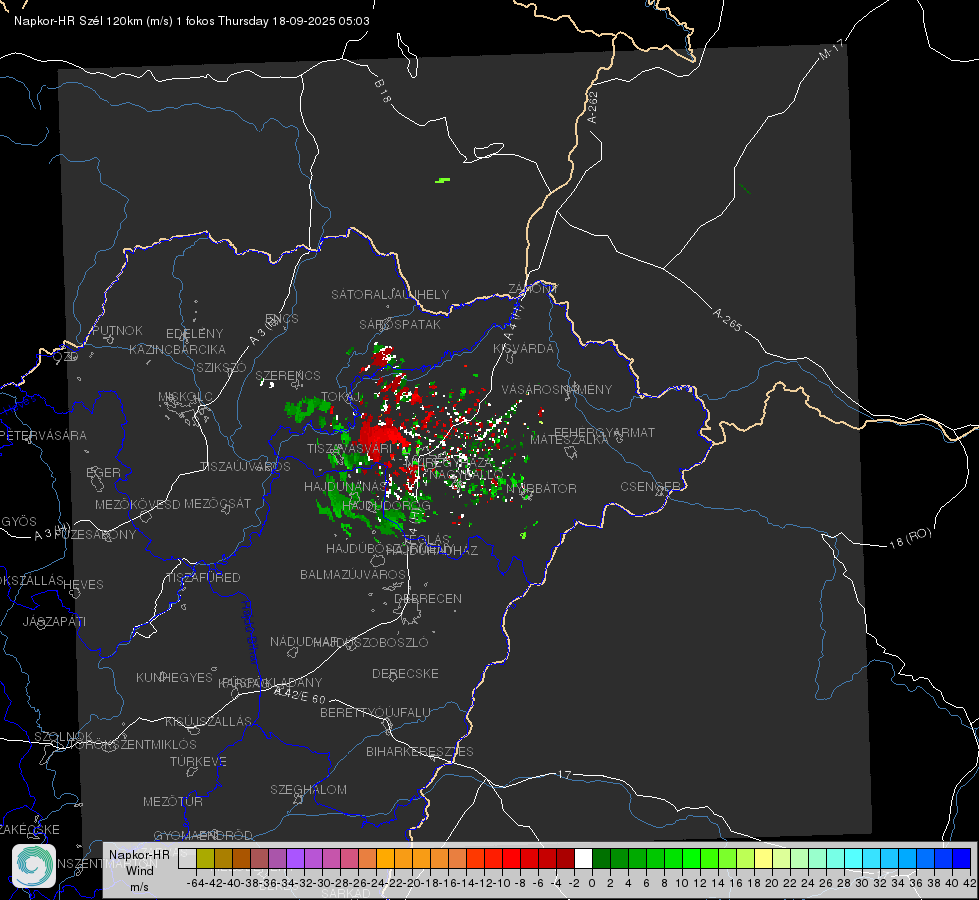
Task: Click the A-262 road label
Action: tap(593, 107)
